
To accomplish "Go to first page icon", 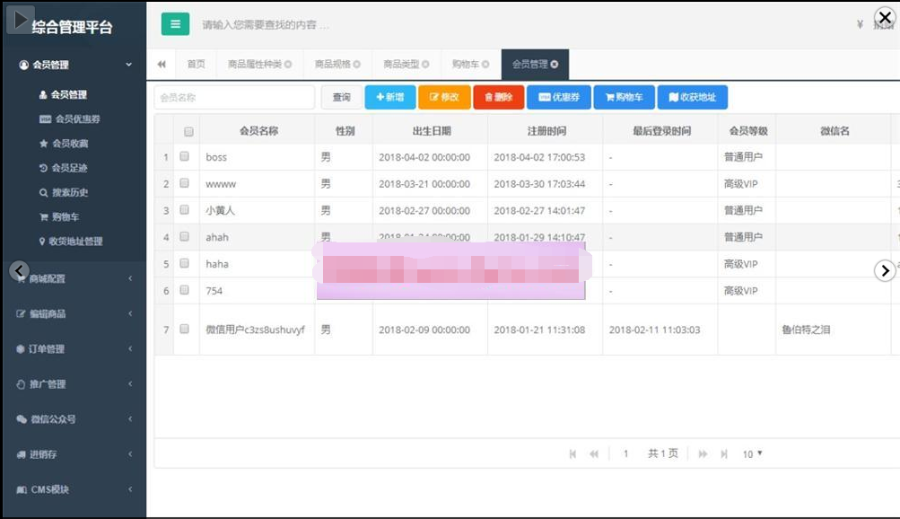I will pyautogui.click(x=572, y=454).
